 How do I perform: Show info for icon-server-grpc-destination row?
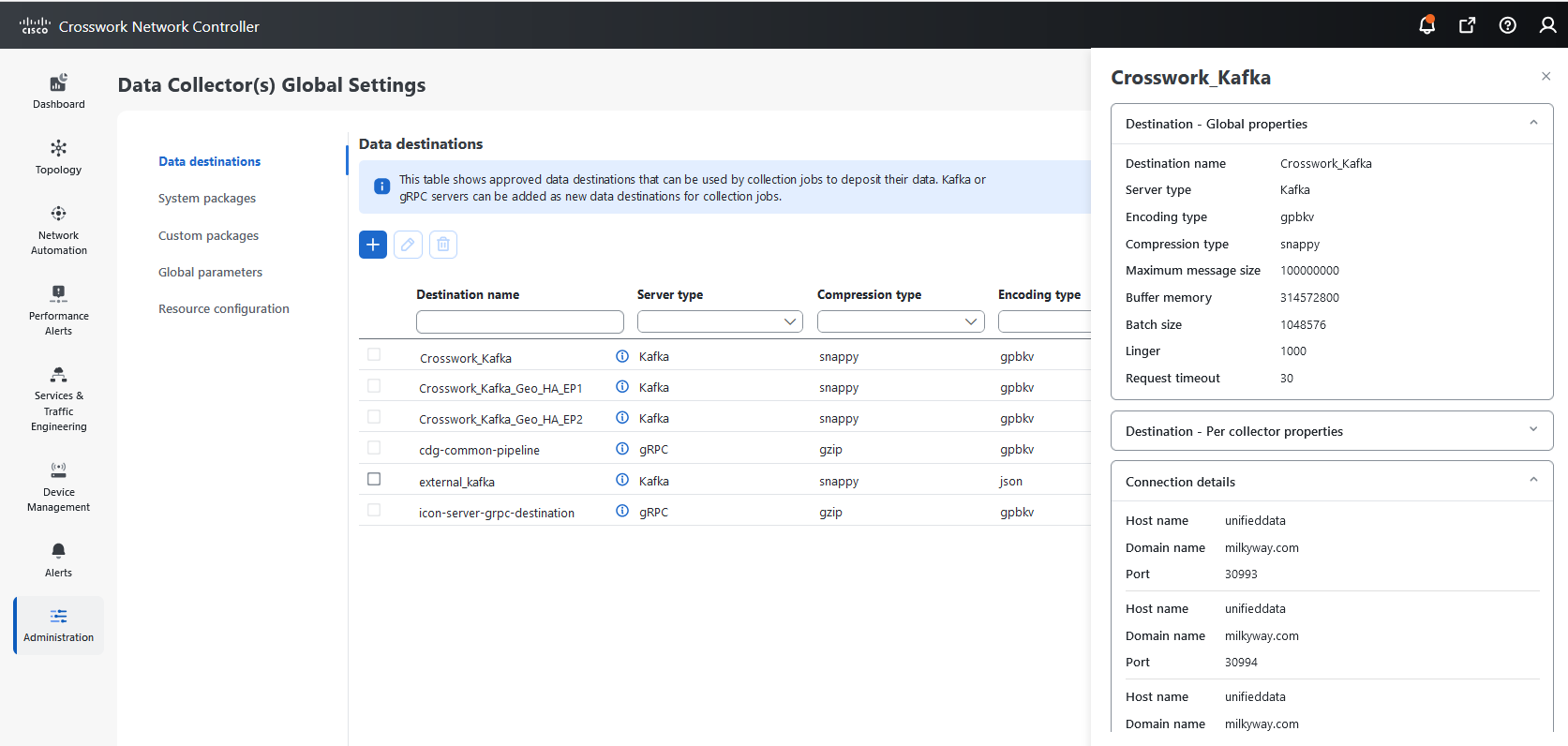(622, 511)
